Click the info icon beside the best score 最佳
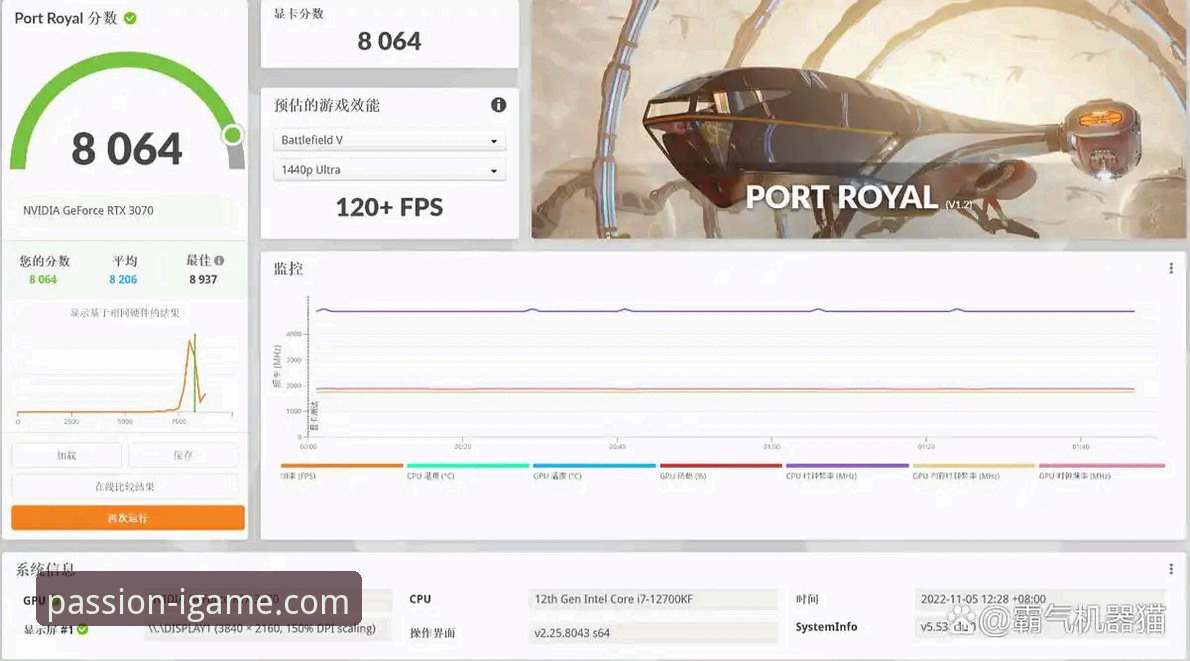Viewport: 1190px width, 661px height. pos(219,260)
